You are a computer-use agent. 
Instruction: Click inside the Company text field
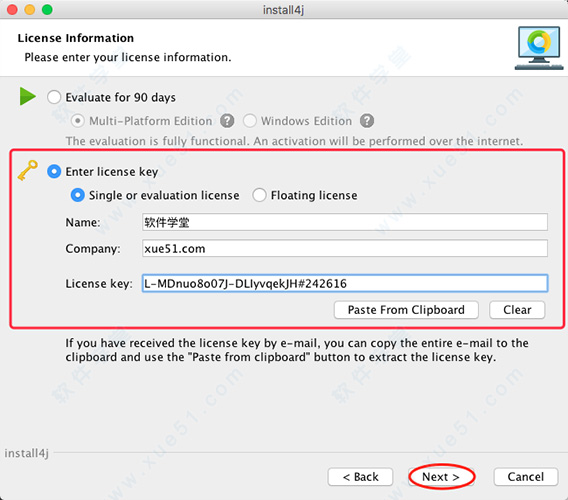(344, 249)
